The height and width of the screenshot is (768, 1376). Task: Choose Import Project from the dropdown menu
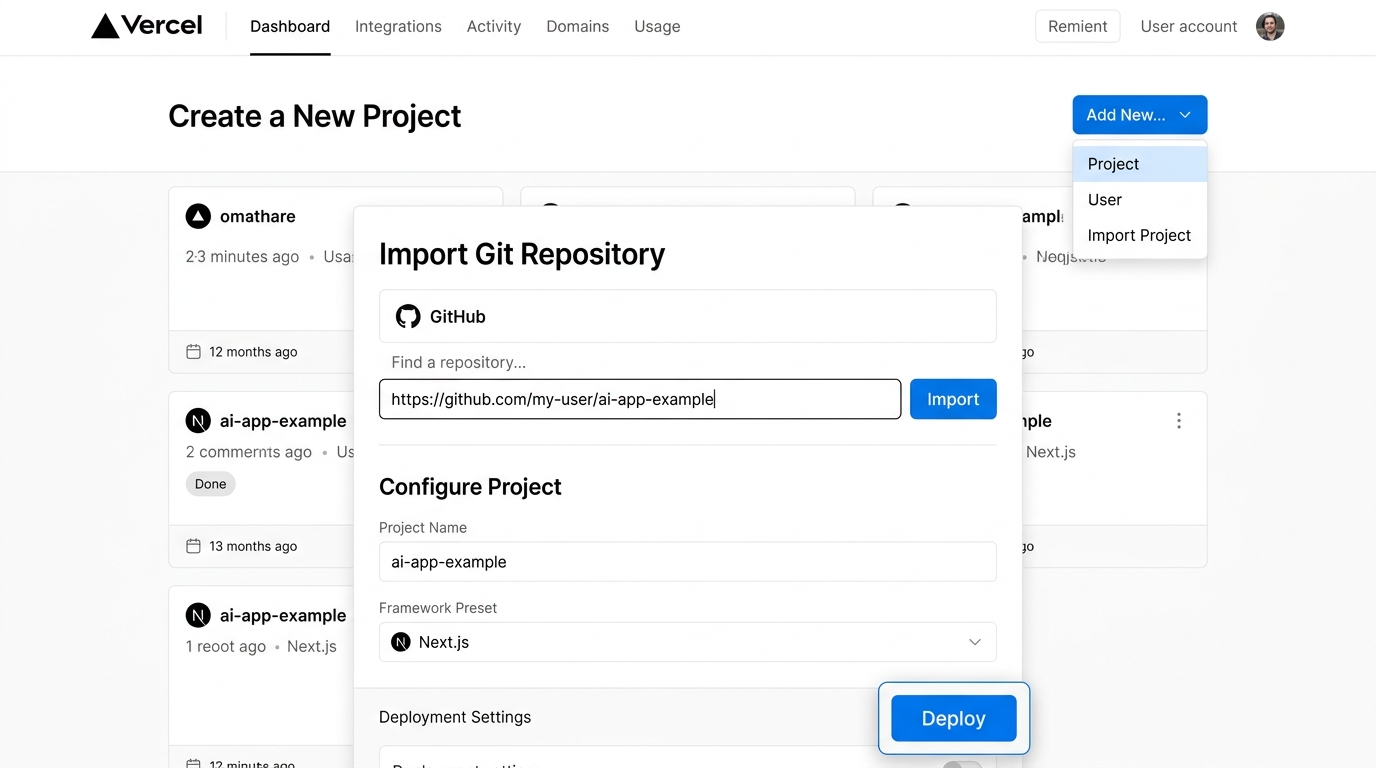(1139, 236)
